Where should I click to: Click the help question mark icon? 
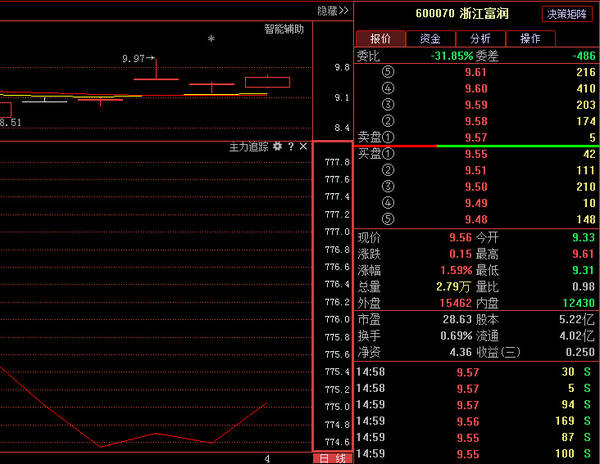coord(291,147)
